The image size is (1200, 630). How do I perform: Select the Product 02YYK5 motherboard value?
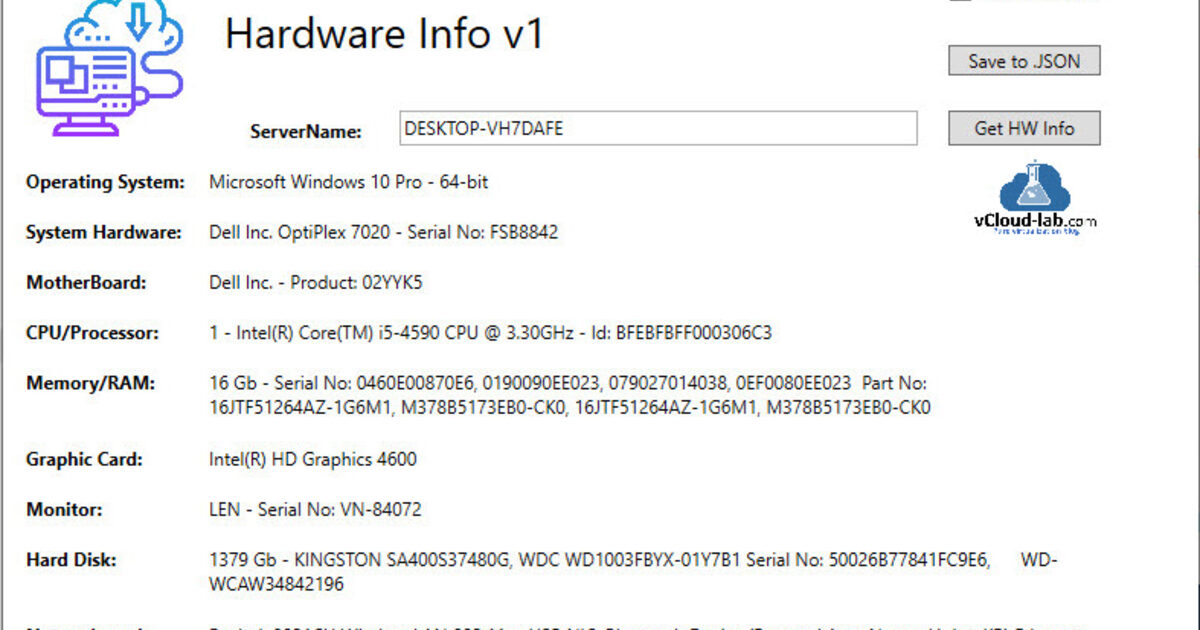click(x=316, y=283)
